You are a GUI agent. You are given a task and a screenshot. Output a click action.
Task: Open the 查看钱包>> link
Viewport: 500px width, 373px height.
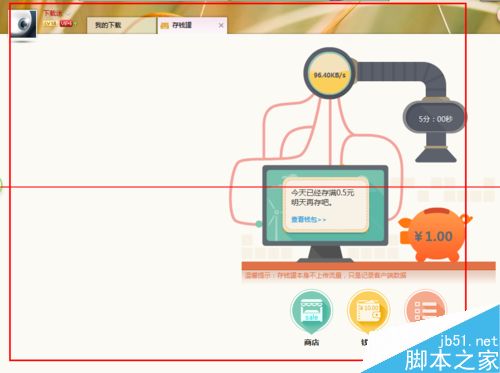coord(309,220)
